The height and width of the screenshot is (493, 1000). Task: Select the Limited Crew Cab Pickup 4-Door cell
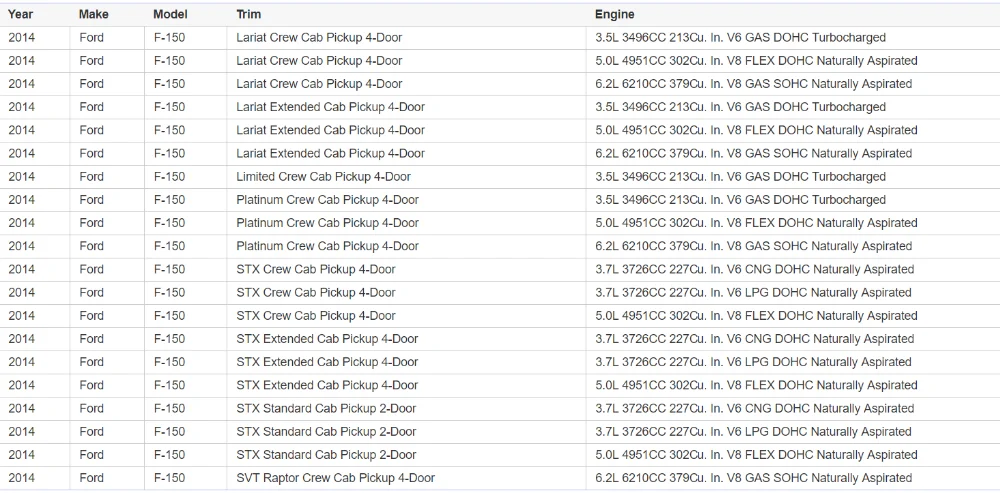point(323,177)
